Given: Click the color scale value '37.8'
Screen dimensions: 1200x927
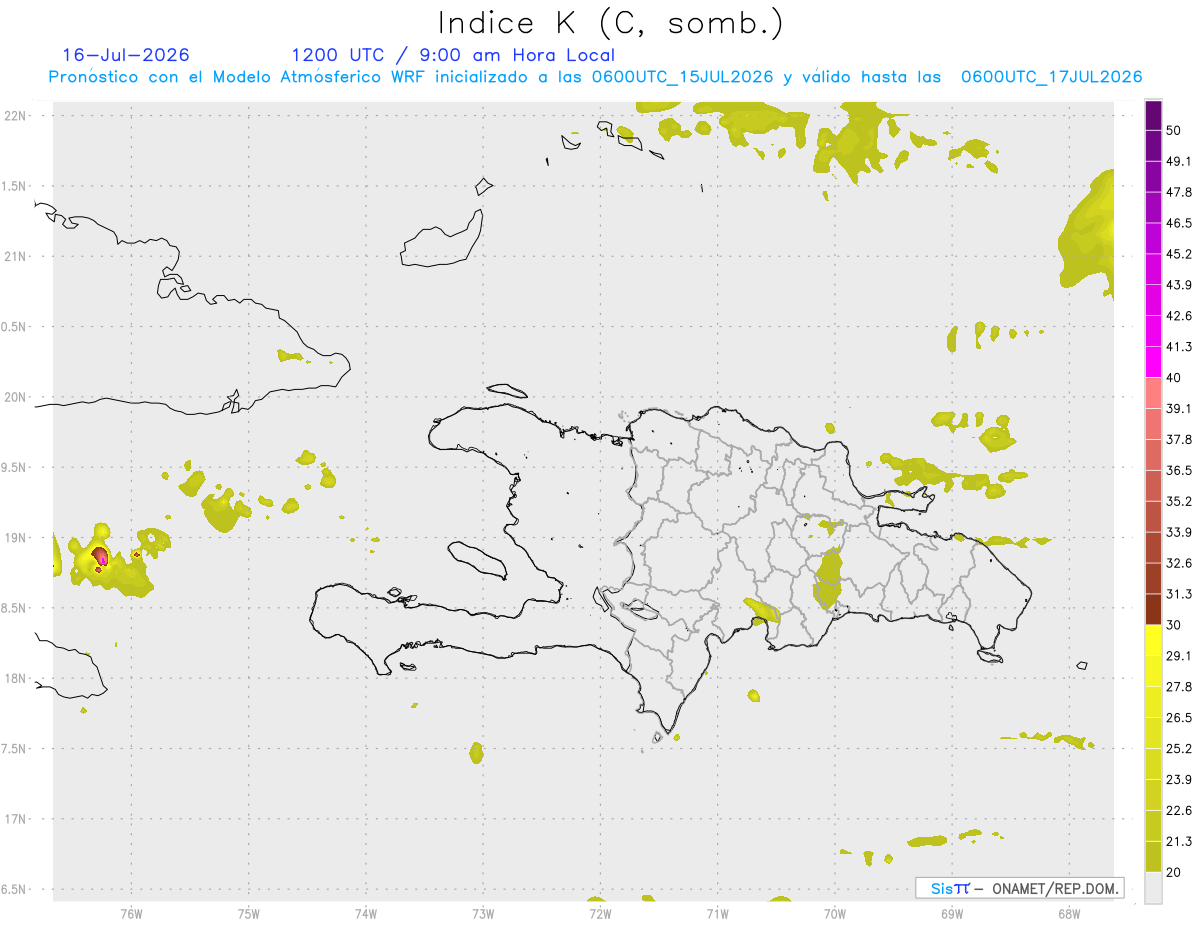Looking at the screenshot, I should pos(1179,439).
